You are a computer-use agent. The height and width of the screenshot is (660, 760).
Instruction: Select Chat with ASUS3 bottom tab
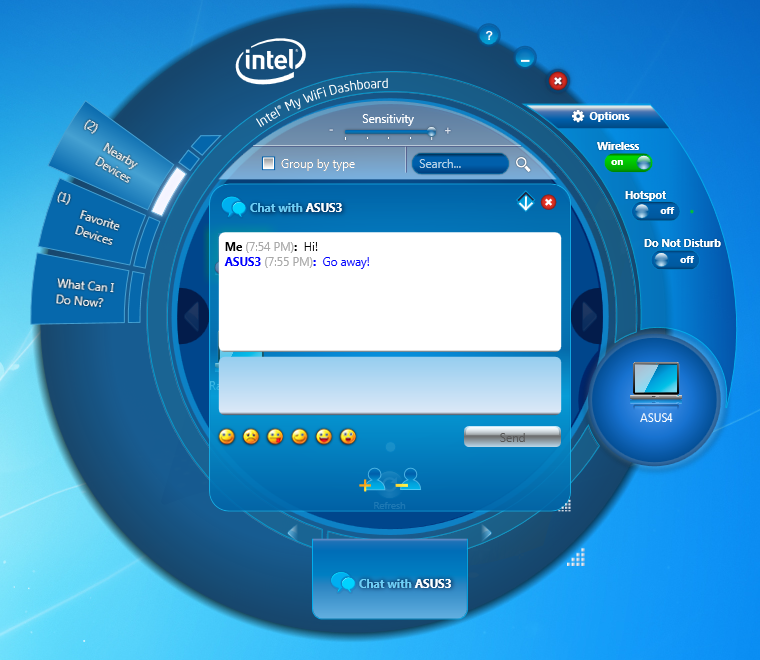point(390,580)
